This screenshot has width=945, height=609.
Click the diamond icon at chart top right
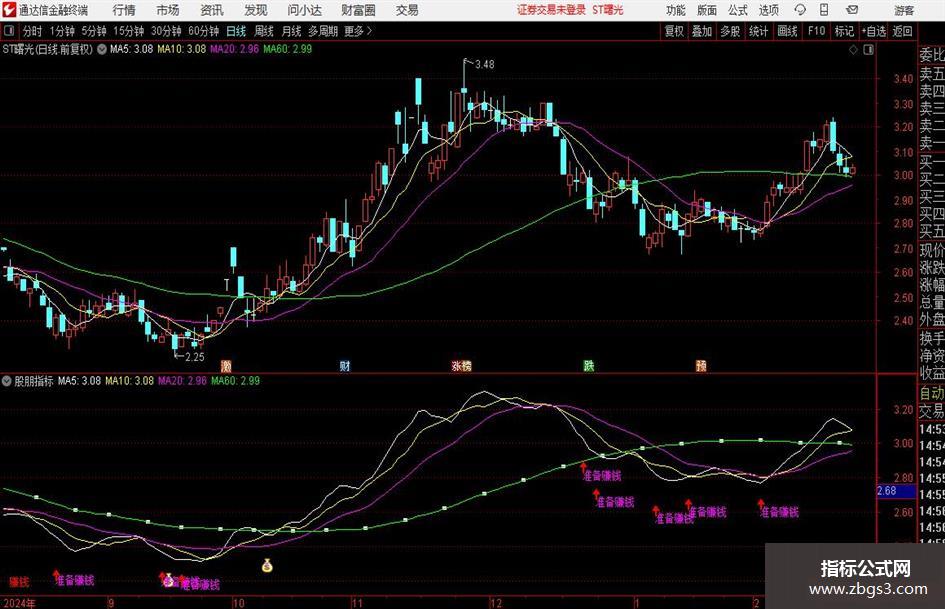tap(853, 50)
